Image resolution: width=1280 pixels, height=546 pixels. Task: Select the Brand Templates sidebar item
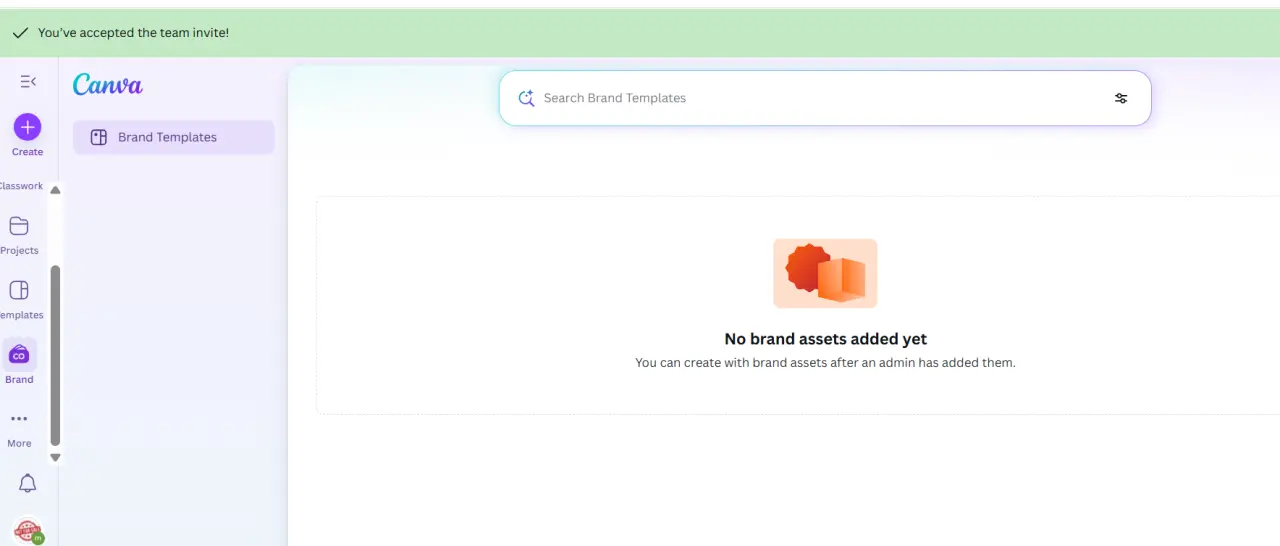click(173, 137)
